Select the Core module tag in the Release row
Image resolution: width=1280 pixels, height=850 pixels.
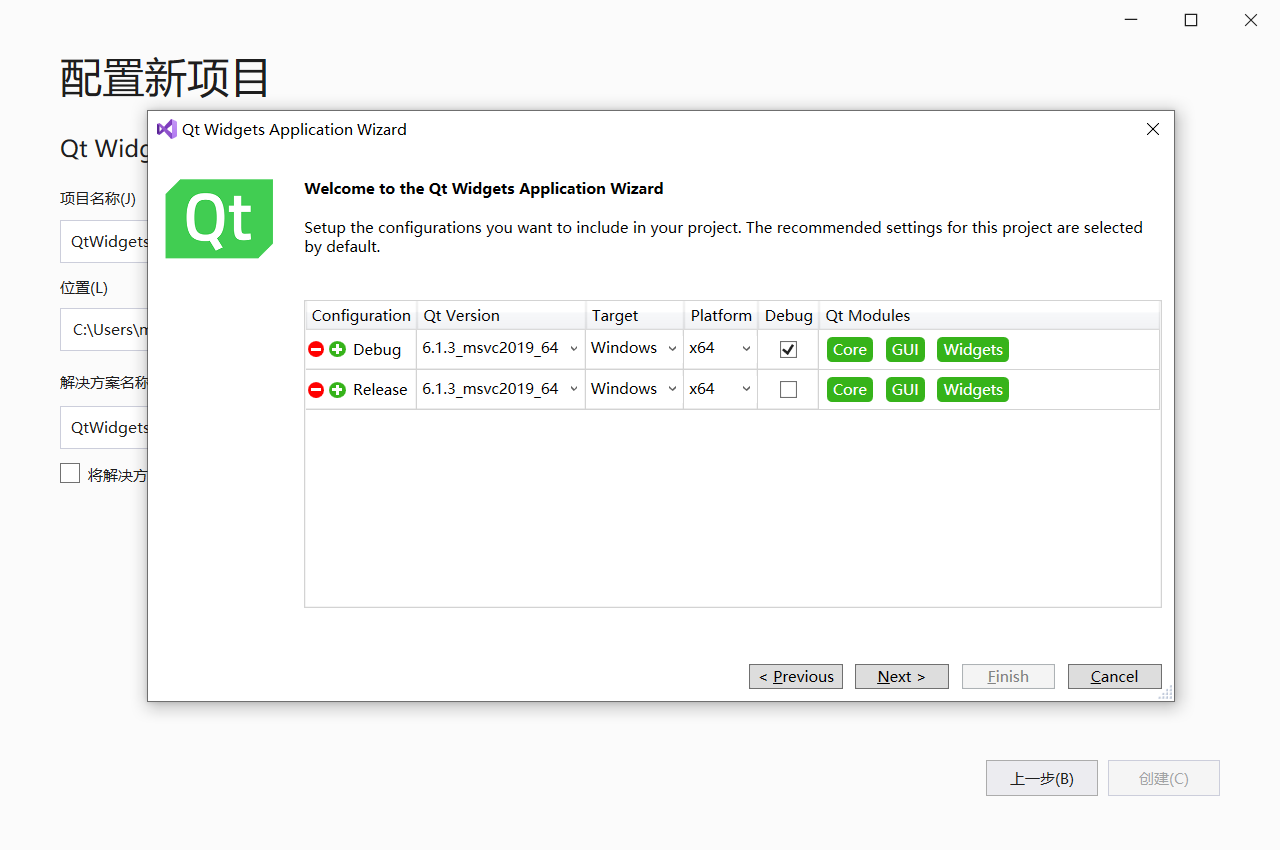pyautogui.click(x=850, y=389)
